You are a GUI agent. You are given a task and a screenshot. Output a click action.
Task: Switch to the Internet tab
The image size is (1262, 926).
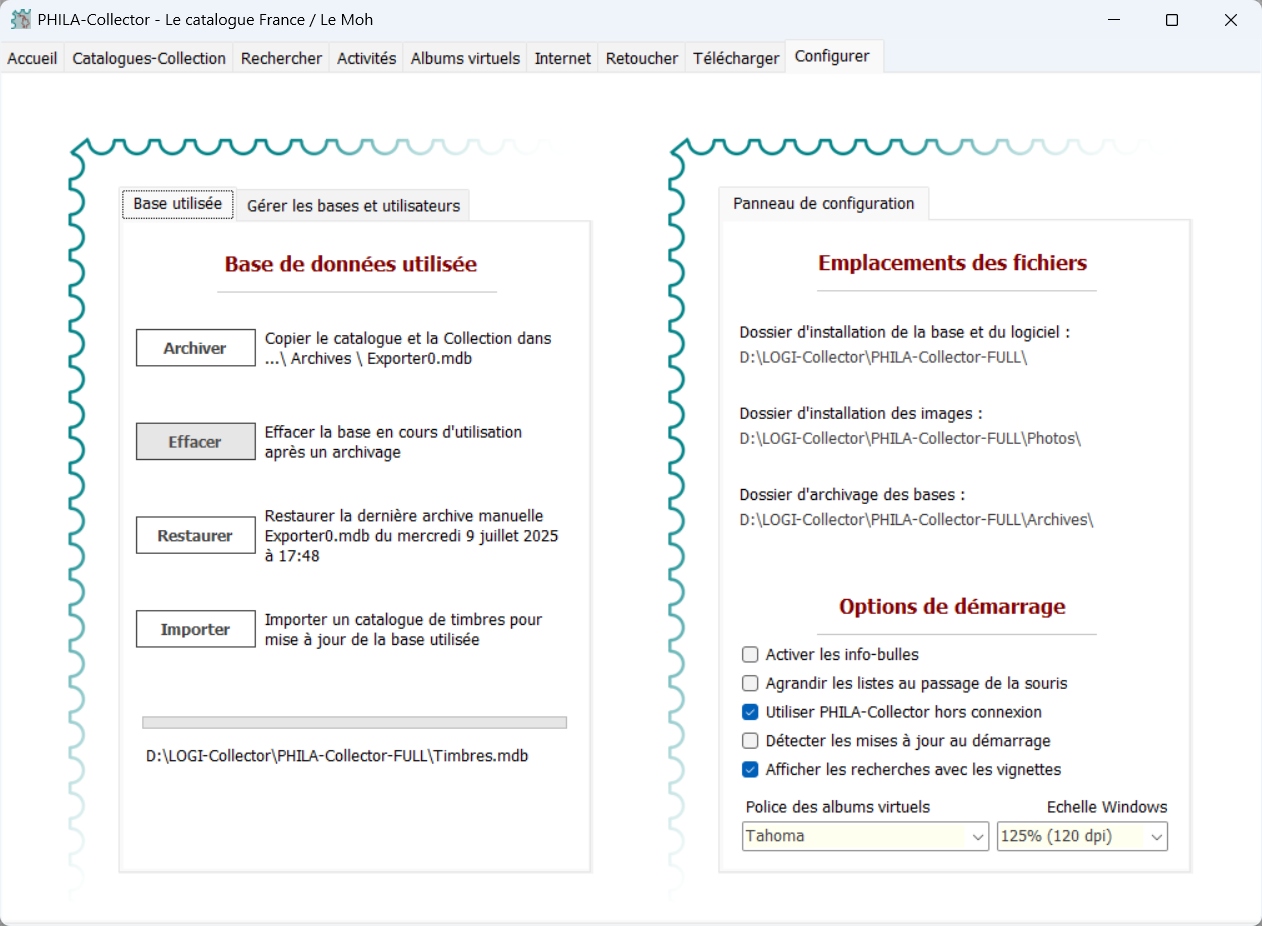[x=563, y=58]
